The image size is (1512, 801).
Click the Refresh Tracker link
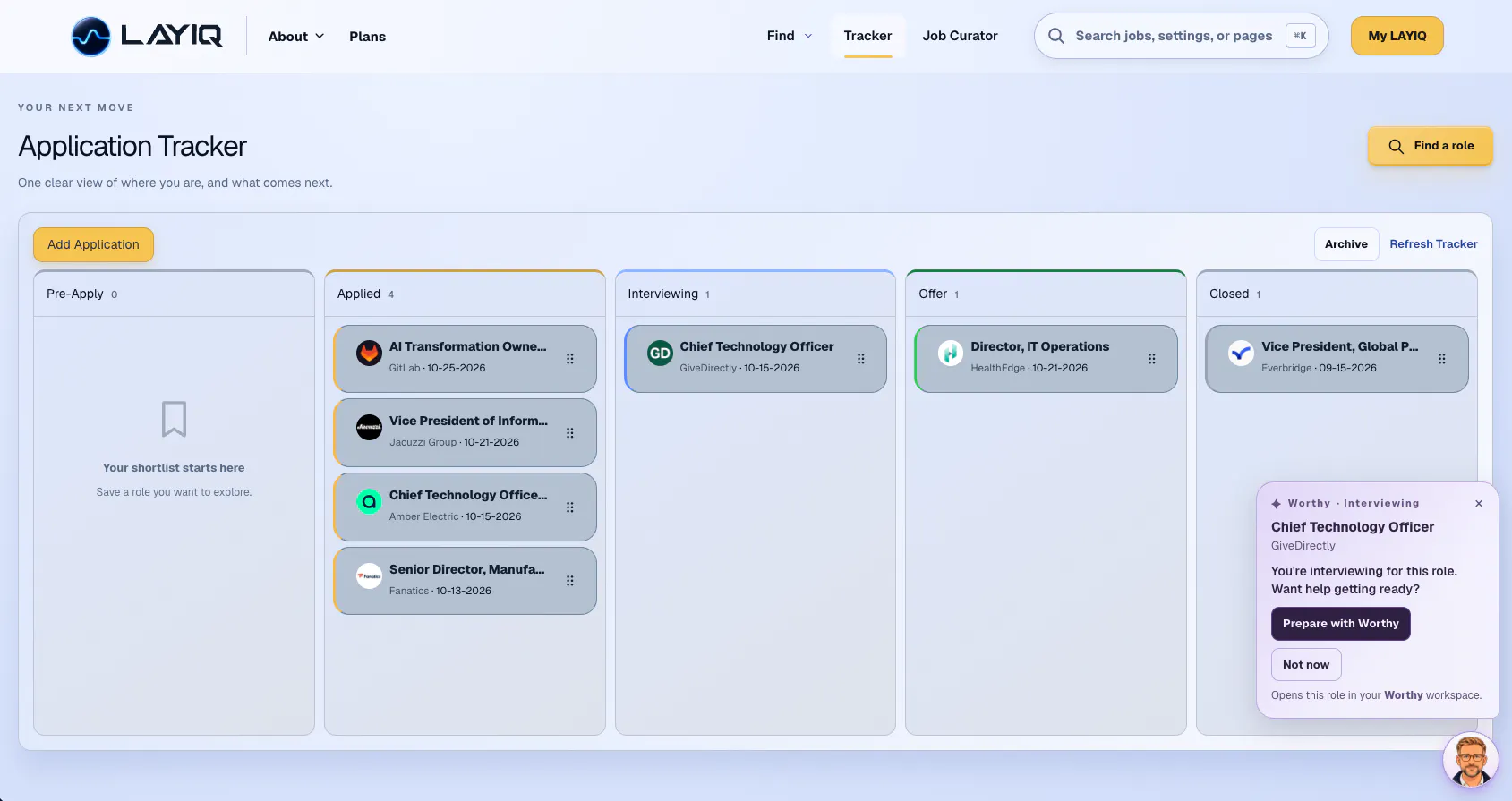click(1433, 244)
